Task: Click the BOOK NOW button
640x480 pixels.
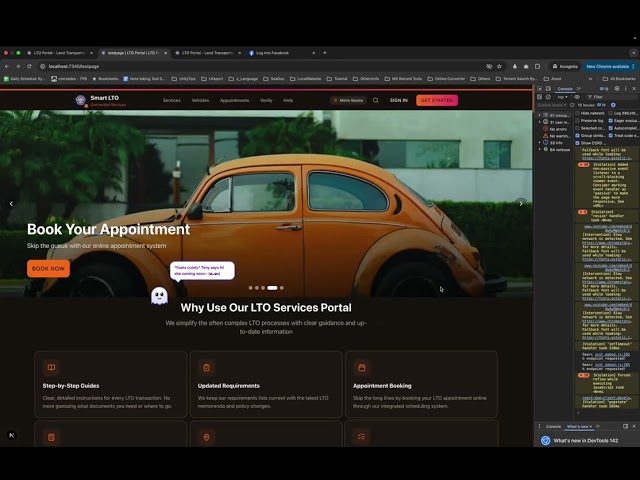Action: click(x=48, y=269)
